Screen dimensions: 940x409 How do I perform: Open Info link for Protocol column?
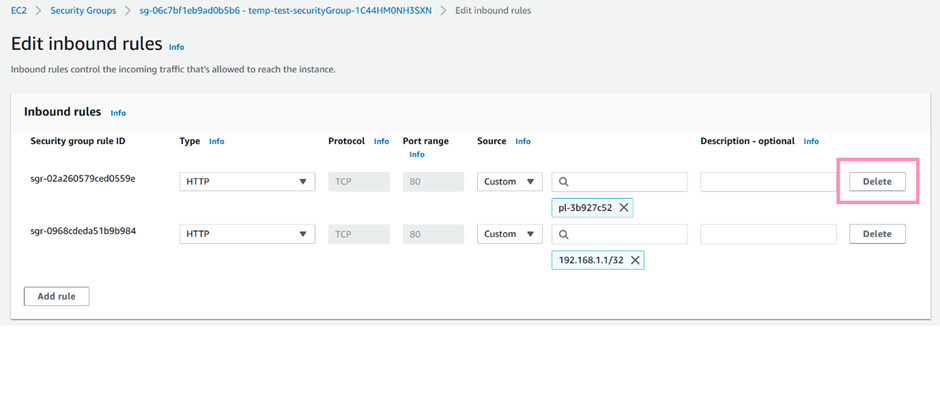[381, 142]
